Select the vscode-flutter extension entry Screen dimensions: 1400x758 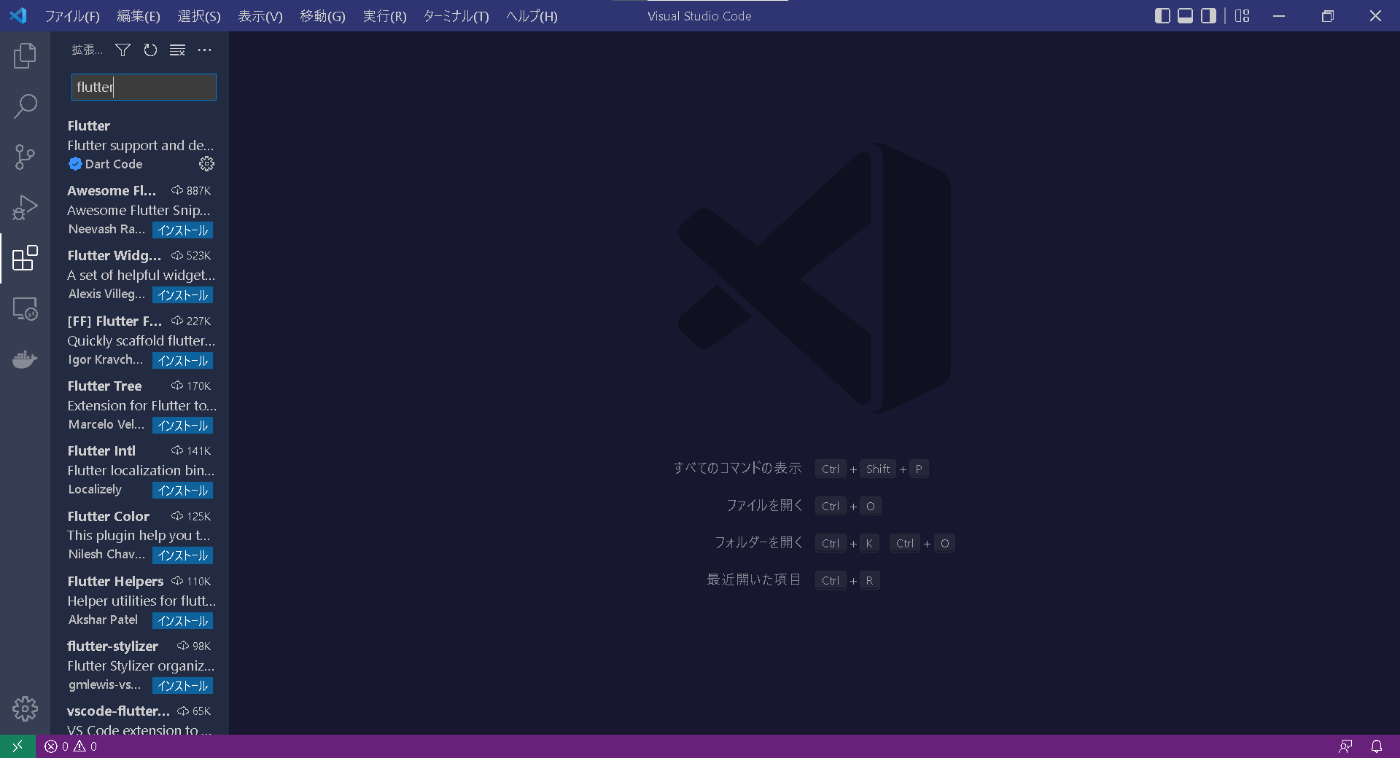(x=140, y=720)
